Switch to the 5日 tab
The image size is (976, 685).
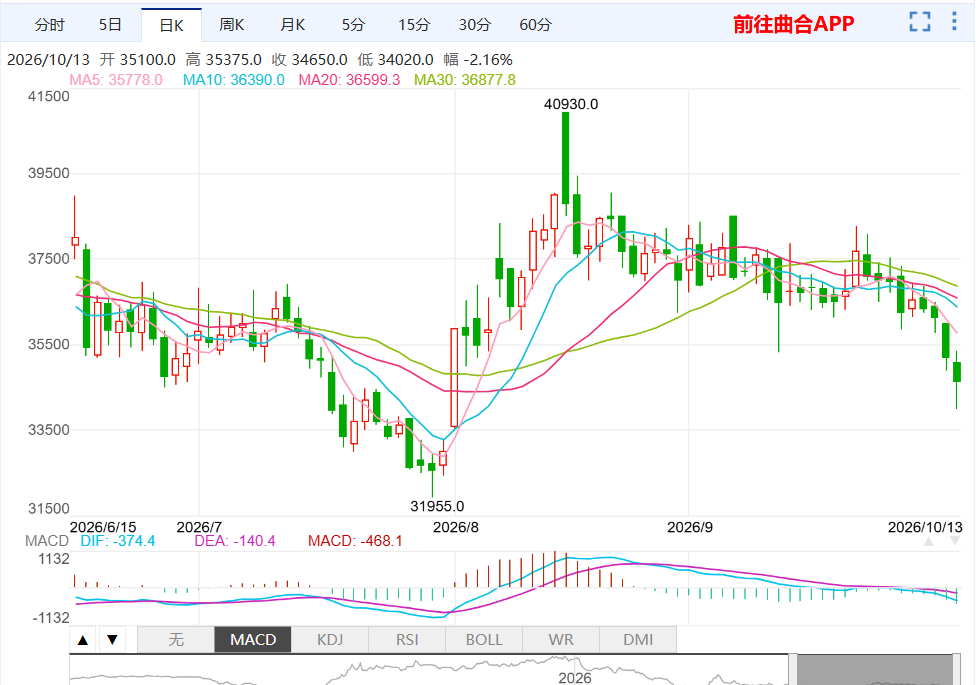tap(110, 25)
